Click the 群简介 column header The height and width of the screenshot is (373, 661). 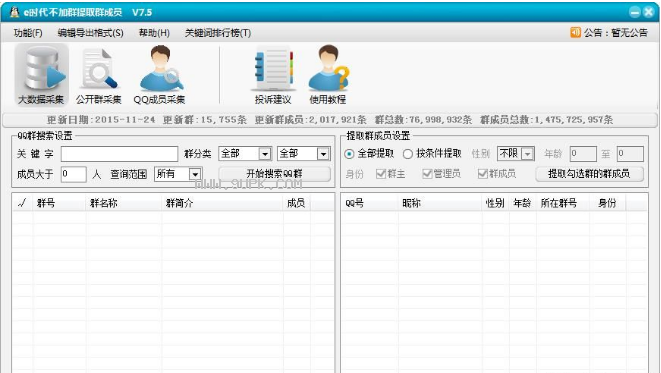tap(223, 203)
